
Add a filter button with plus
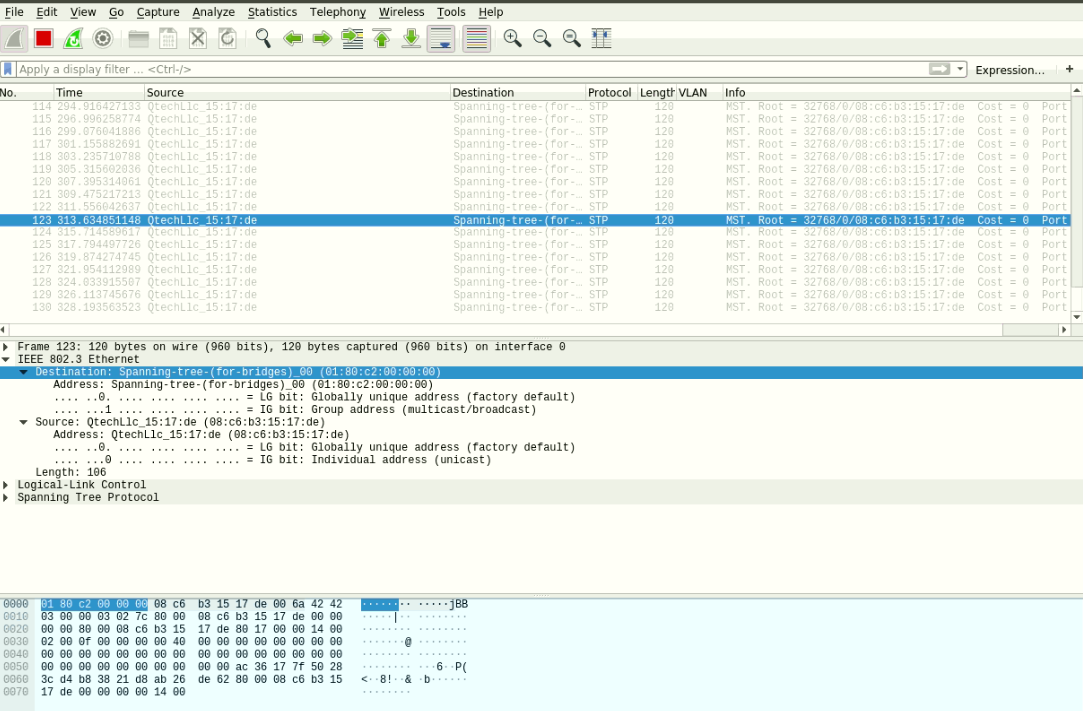pyautogui.click(x=1069, y=69)
